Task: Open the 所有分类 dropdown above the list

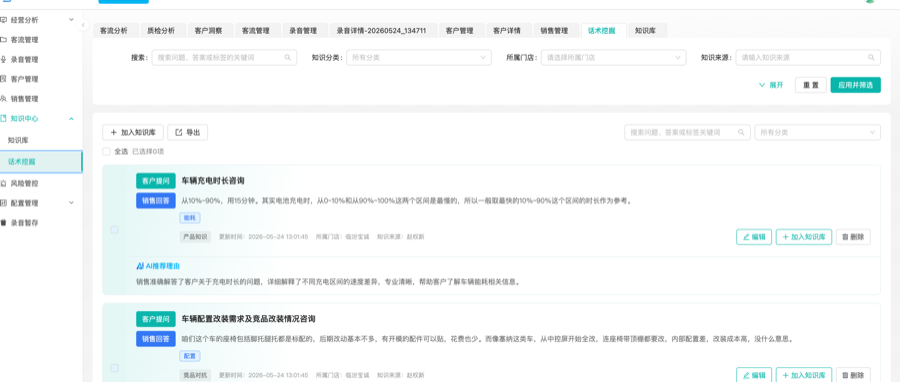Action: [817, 132]
